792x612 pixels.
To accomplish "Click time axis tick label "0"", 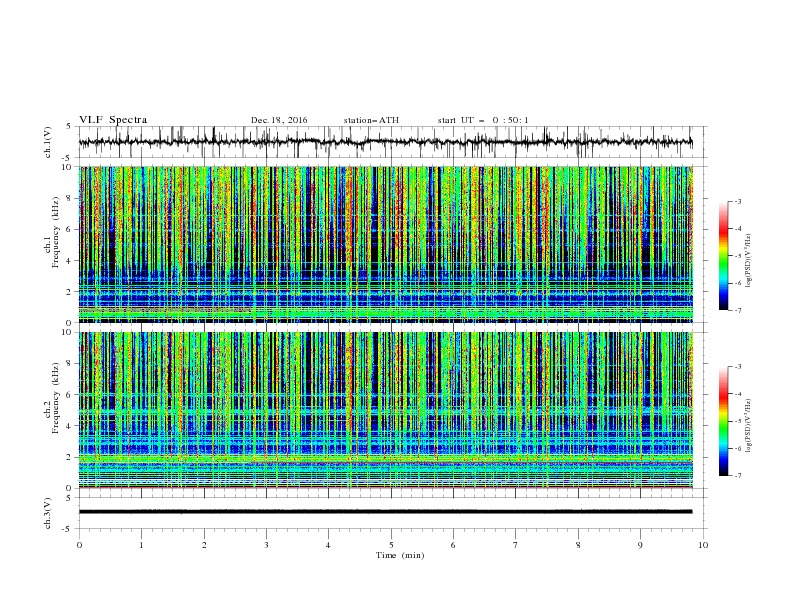I will coord(79,545).
